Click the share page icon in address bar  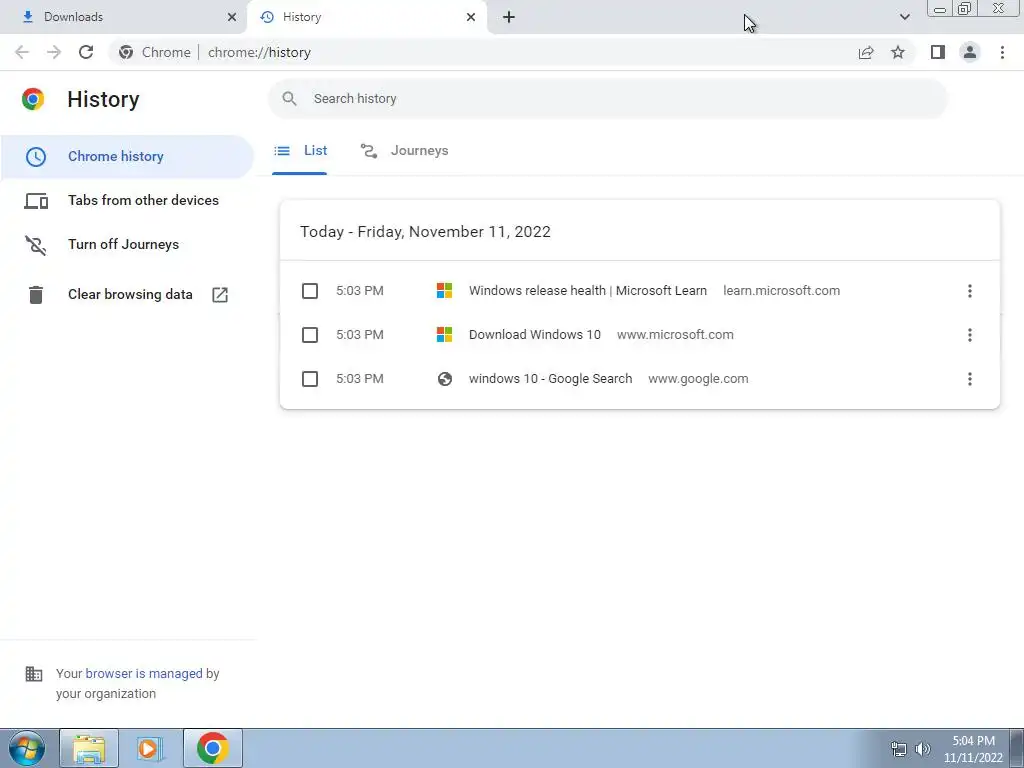tap(866, 52)
